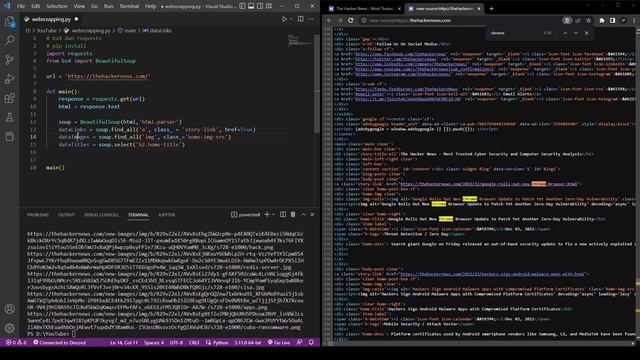This screenshot has width=640, height=360.
Task: Open run button dropdown arrow
Action: [x=291, y=19]
